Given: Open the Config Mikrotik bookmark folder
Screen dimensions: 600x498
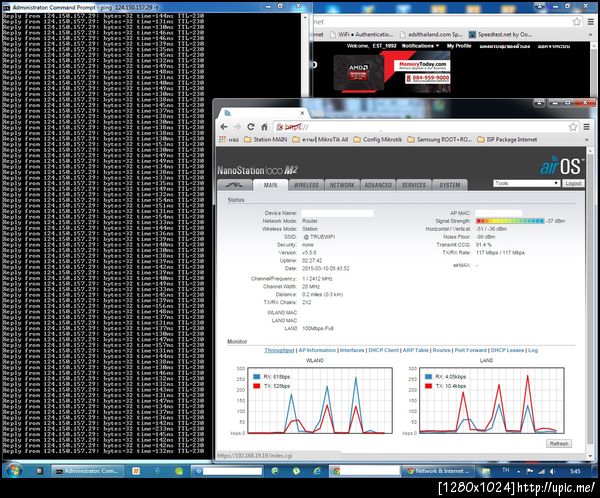Looking at the screenshot, I should [x=378, y=139].
